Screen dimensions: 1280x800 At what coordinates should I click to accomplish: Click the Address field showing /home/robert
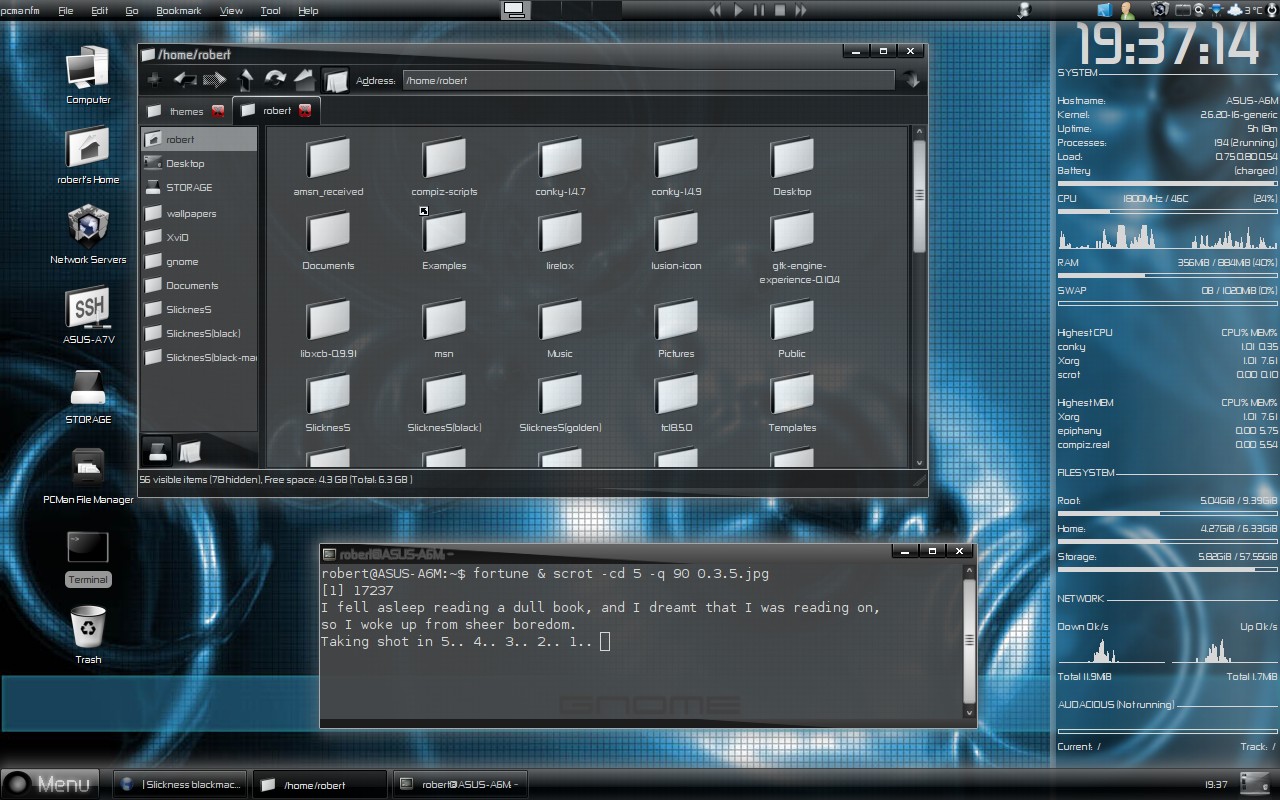648,80
